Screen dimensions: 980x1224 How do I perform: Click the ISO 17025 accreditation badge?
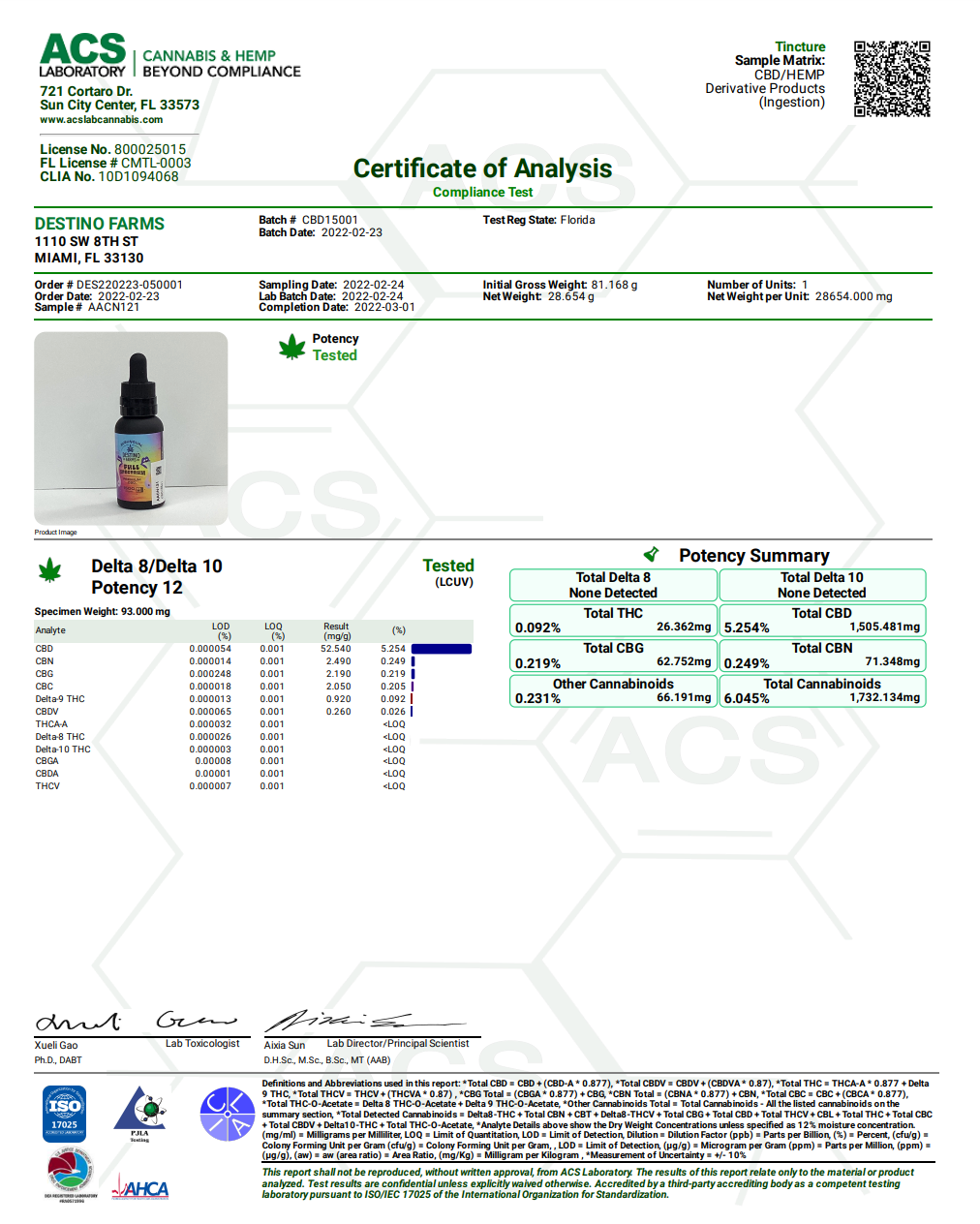tap(64, 1114)
